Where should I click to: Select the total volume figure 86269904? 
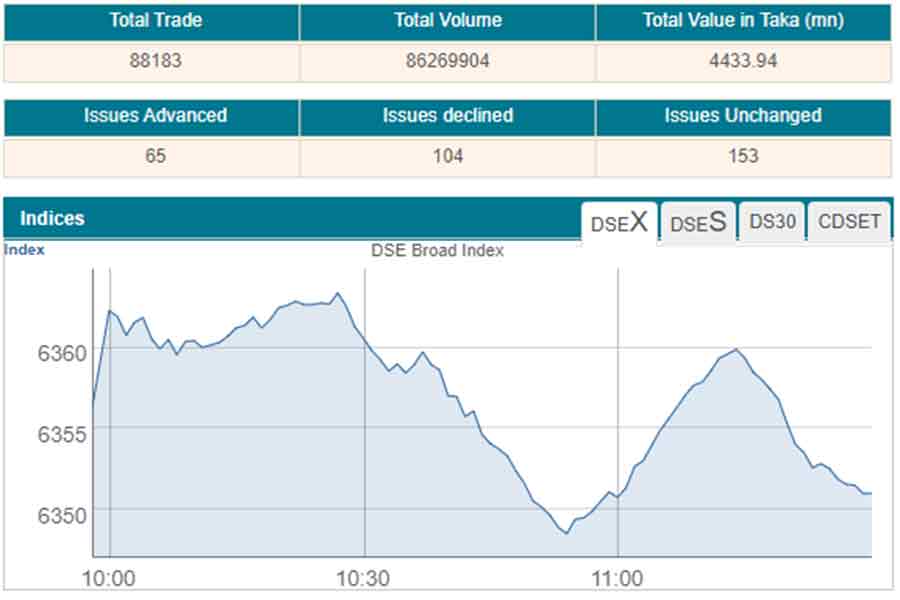(x=447, y=61)
